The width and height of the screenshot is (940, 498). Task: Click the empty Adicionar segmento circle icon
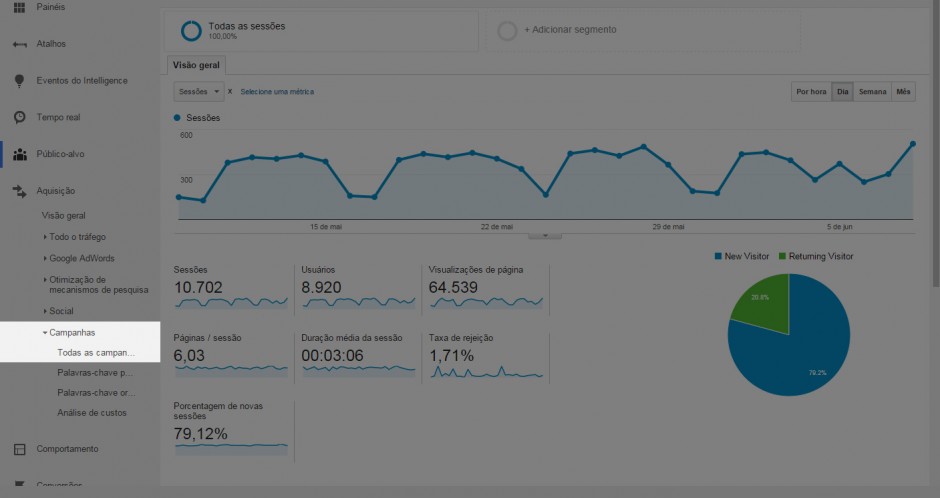(507, 31)
